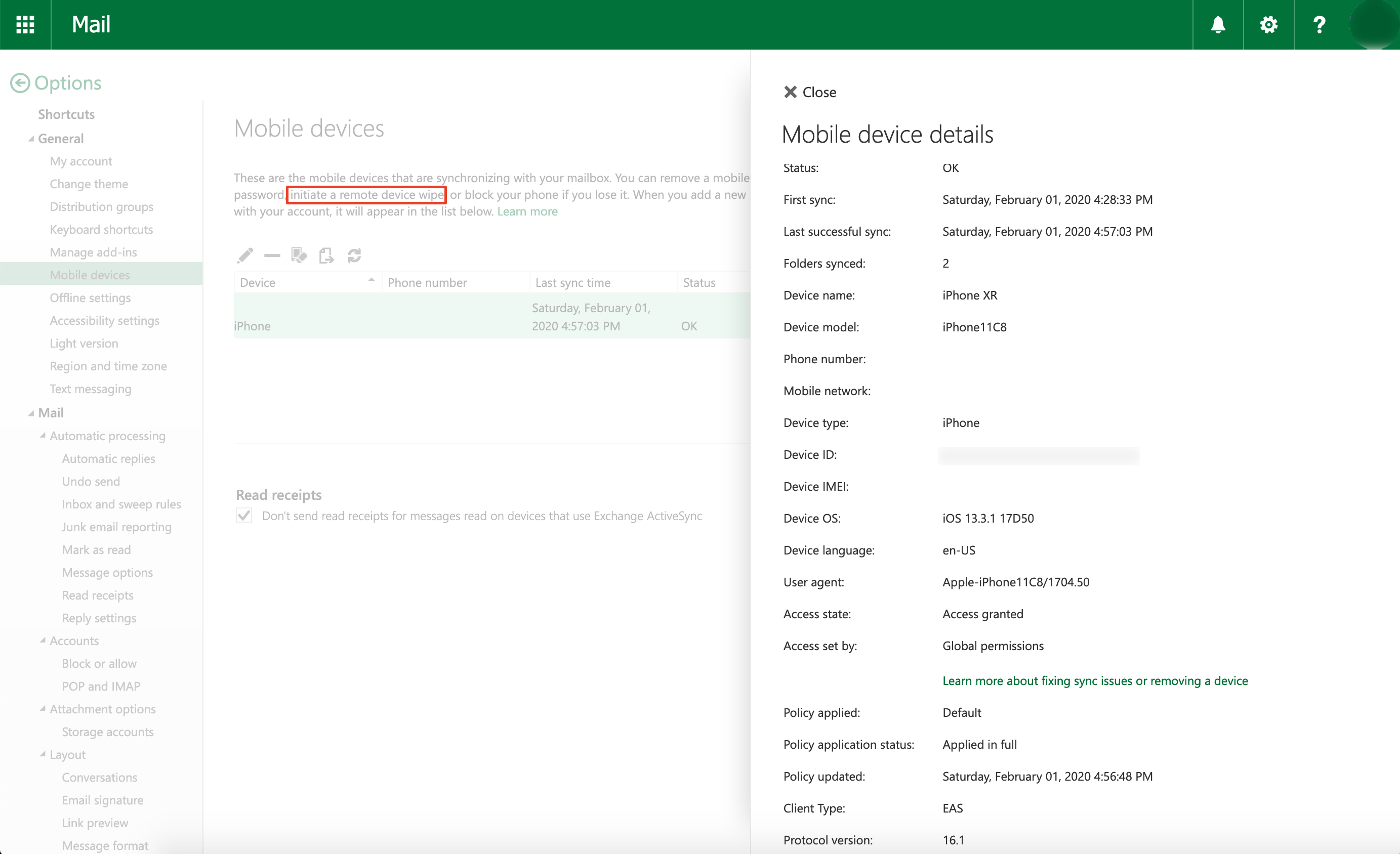Click initiate a remote device wipe link
Viewport: 1400px width, 854px height.
point(366,194)
